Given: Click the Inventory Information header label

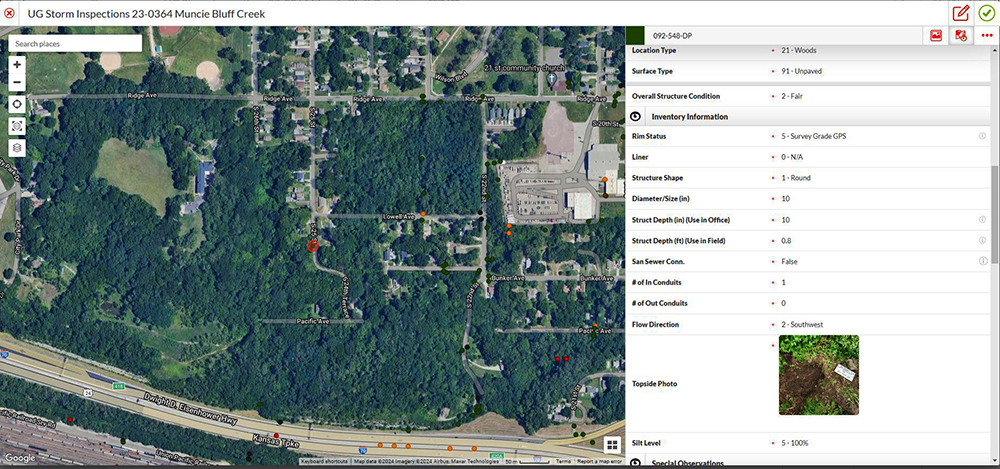Looking at the screenshot, I should point(689,117).
